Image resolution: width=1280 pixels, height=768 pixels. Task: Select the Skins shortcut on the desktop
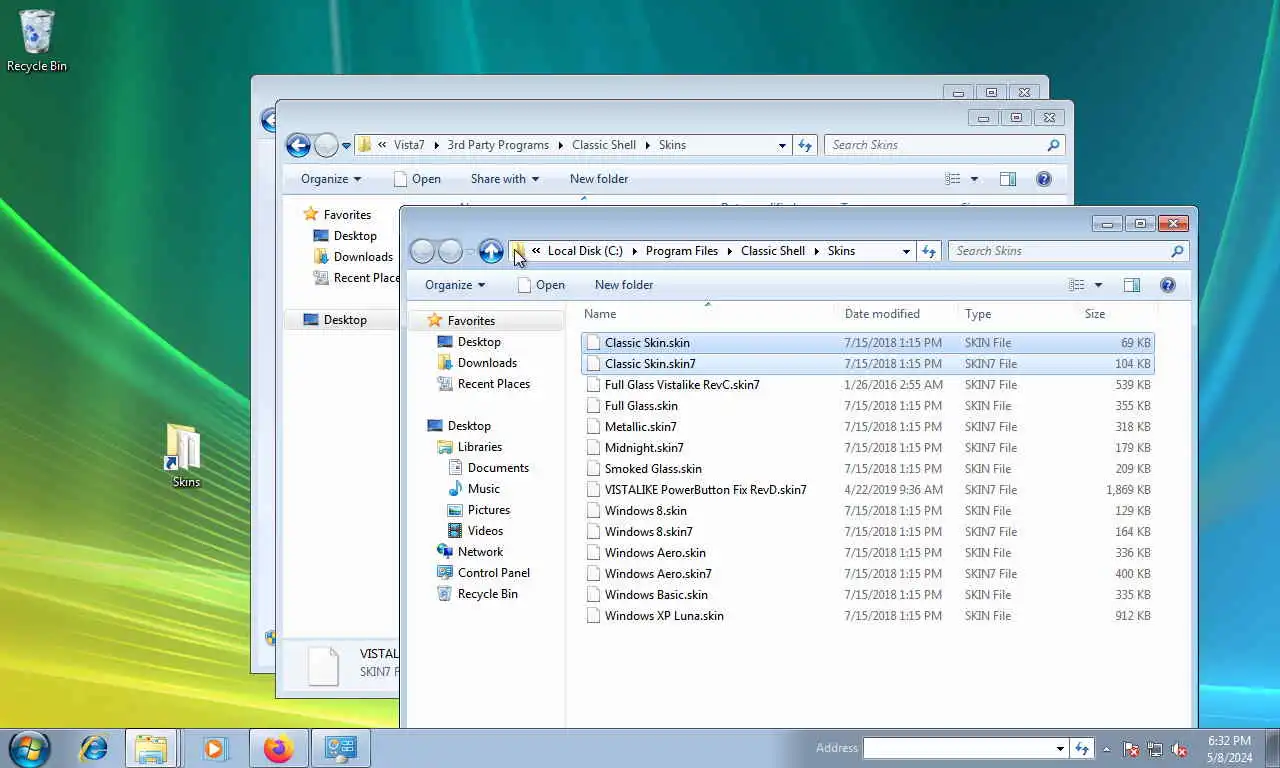(185, 456)
